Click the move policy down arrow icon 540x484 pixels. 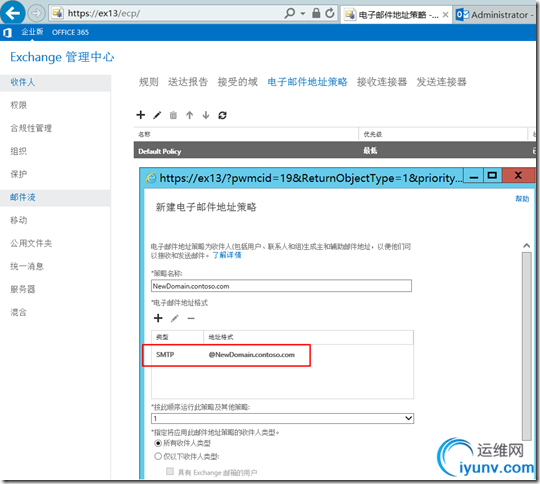(206, 115)
